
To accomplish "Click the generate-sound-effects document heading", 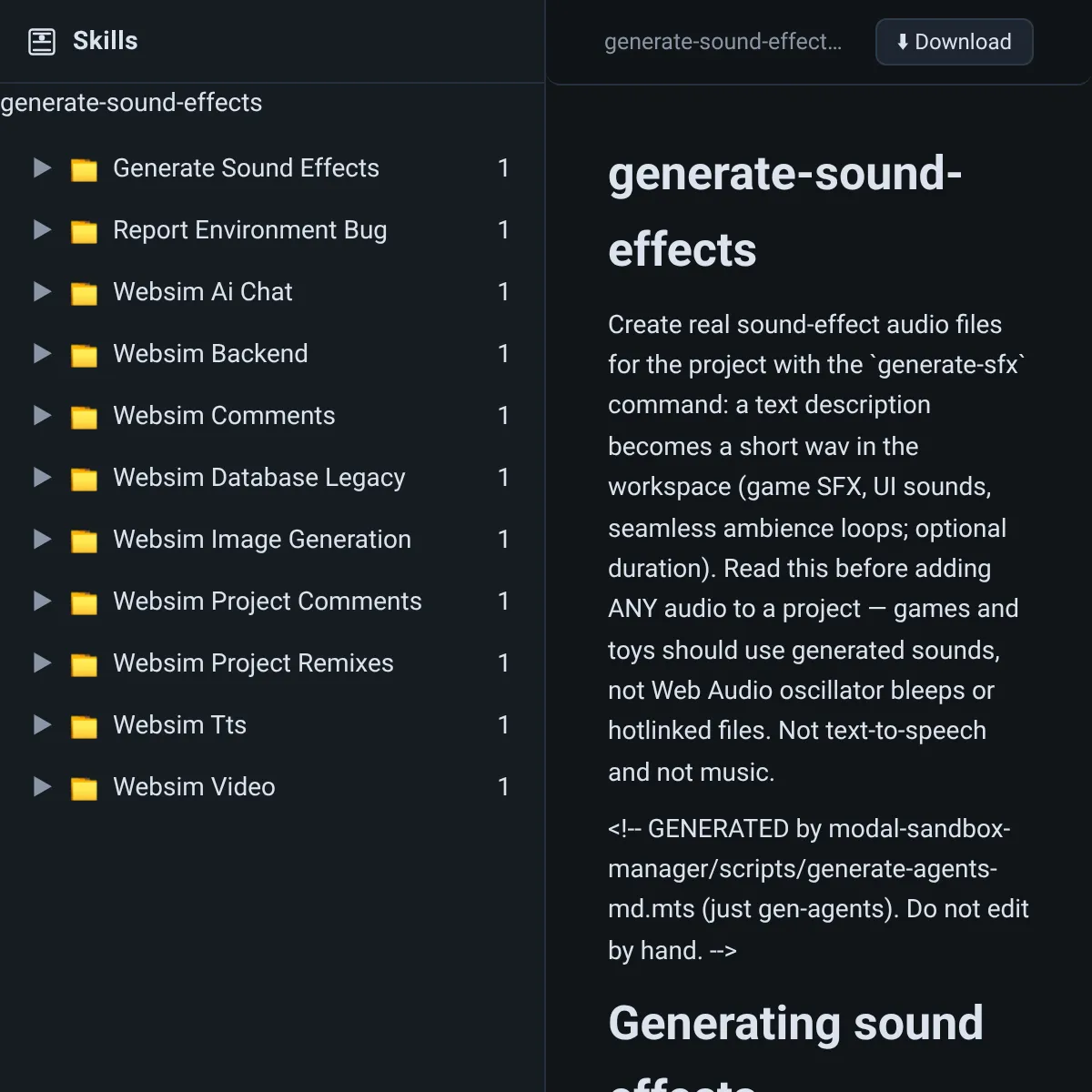I will pyautogui.click(x=784, y=211).
